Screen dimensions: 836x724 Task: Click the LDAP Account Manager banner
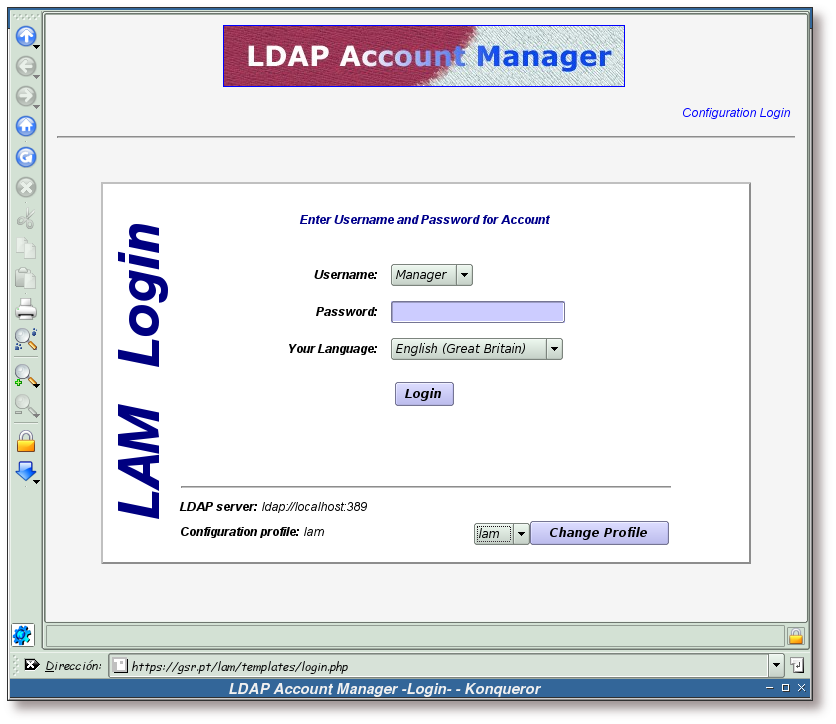(424, 56)
